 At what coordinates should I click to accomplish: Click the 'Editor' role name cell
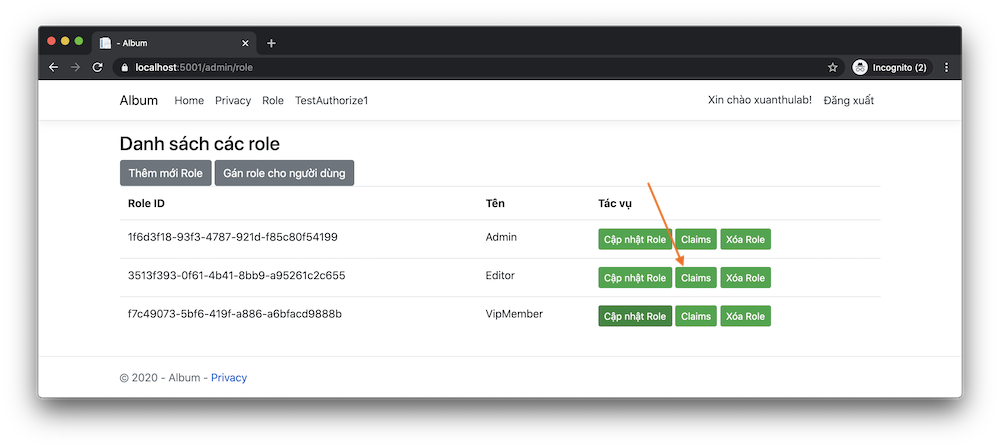click(x=500, y=276)
